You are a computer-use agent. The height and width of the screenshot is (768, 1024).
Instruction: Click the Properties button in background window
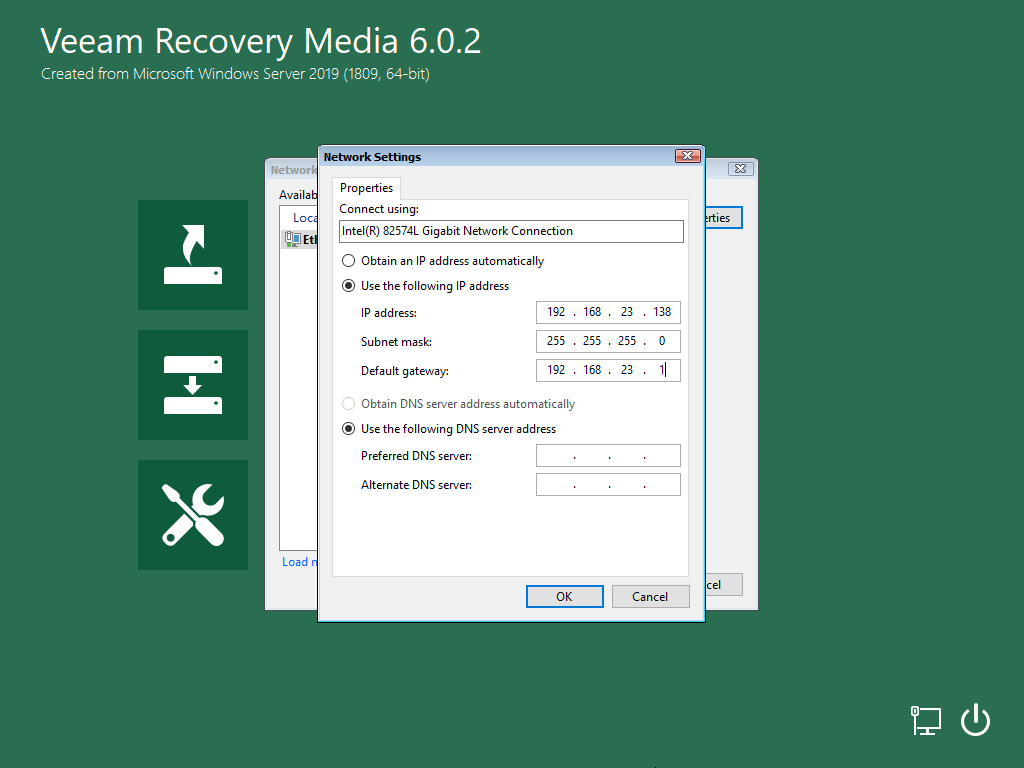point(723,217)
